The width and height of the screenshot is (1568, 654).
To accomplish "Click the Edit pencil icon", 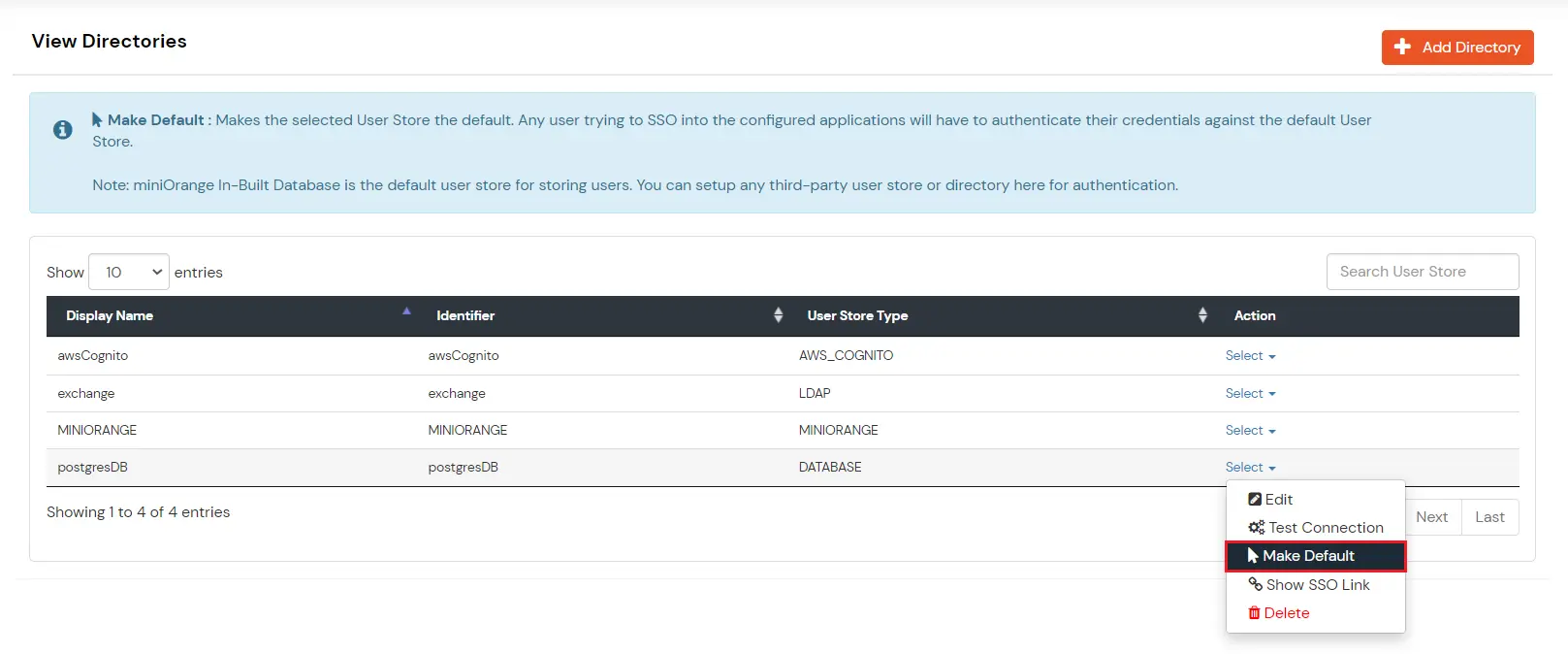I will pyautogui.click(x=1255, y=500).
